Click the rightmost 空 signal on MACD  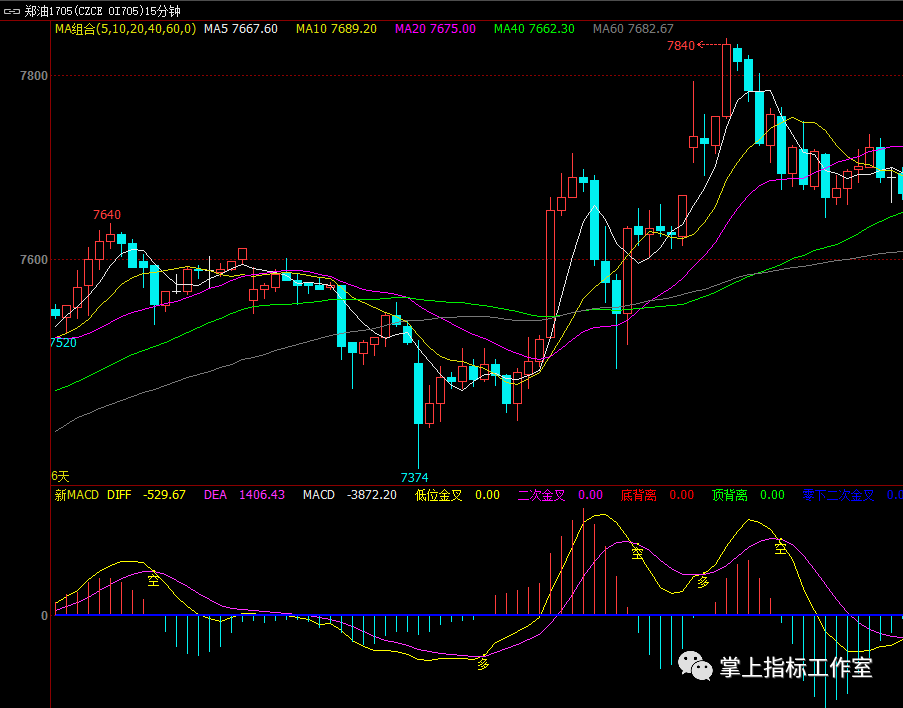(780, 547)
